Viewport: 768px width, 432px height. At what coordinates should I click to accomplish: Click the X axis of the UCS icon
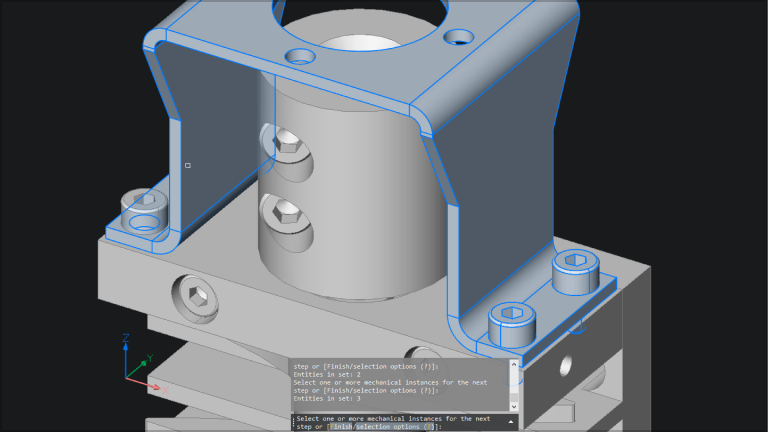click(146, 384)
